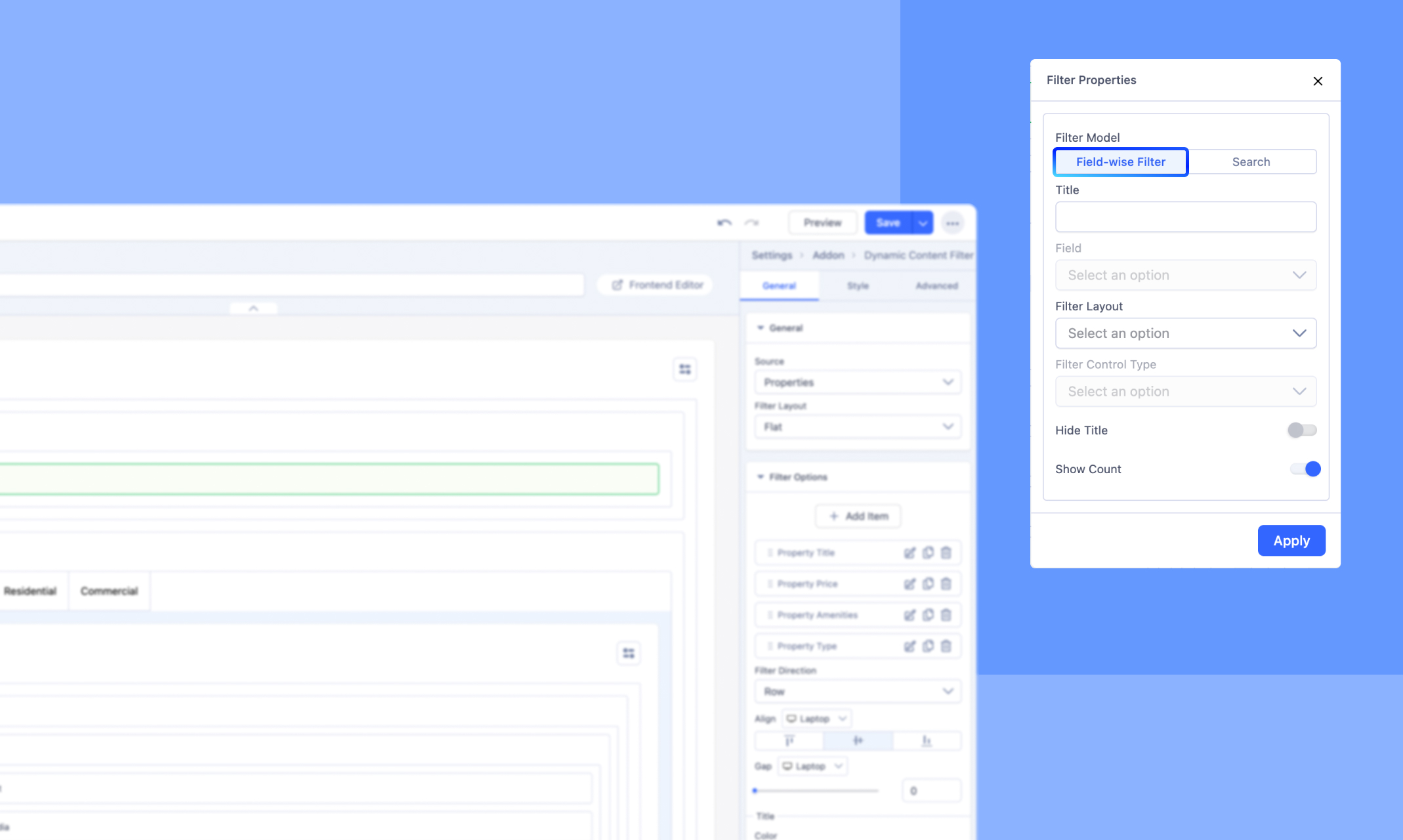Select the center vertical align icon
The height and width of the screenshot is (840, 1403).
coord(858,741)
